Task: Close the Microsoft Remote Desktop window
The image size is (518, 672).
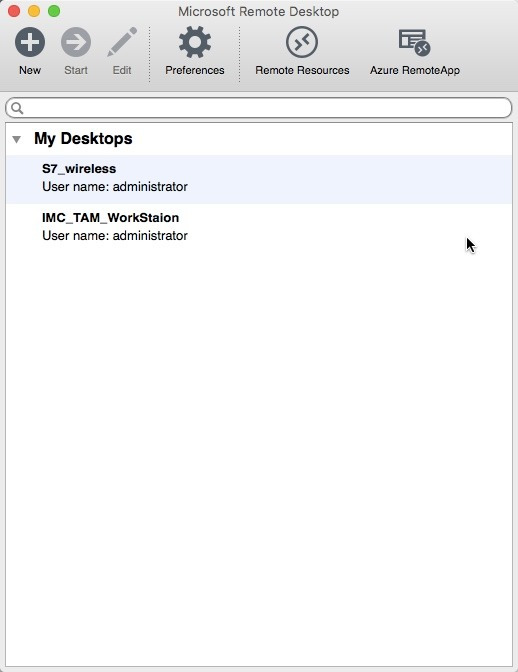Action: (14, 11)
